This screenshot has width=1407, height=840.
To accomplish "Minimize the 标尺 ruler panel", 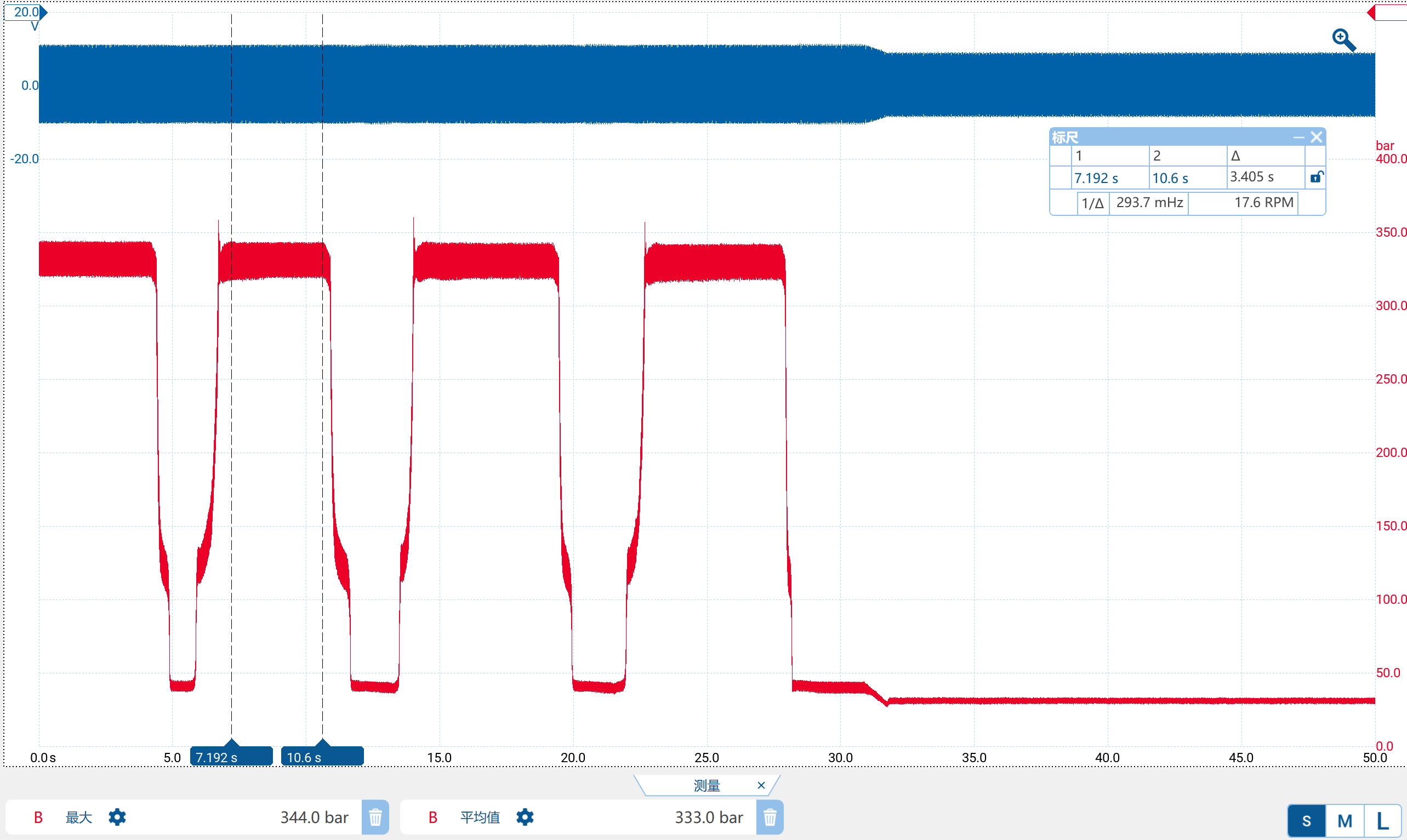I will [x=1299, y=137].
